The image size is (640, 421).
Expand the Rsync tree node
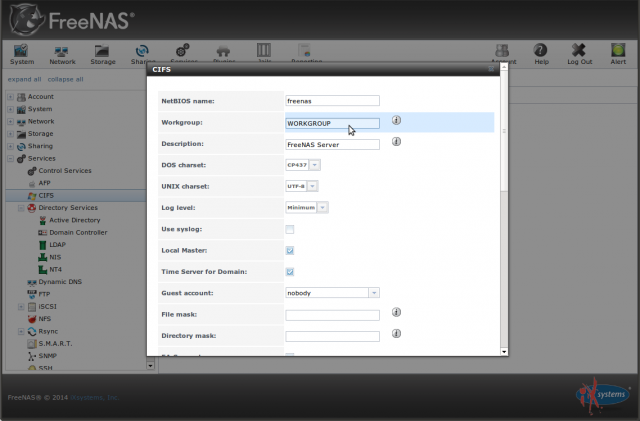pos(21,331)
